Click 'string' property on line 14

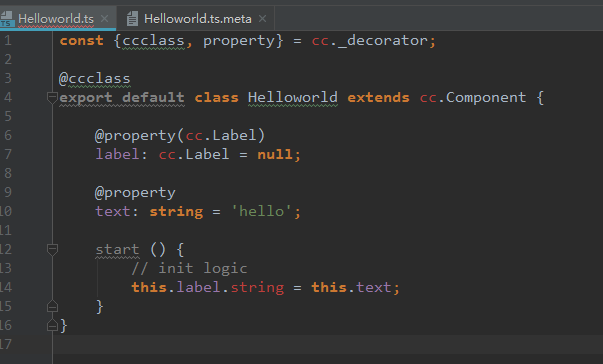click(257, 288)
